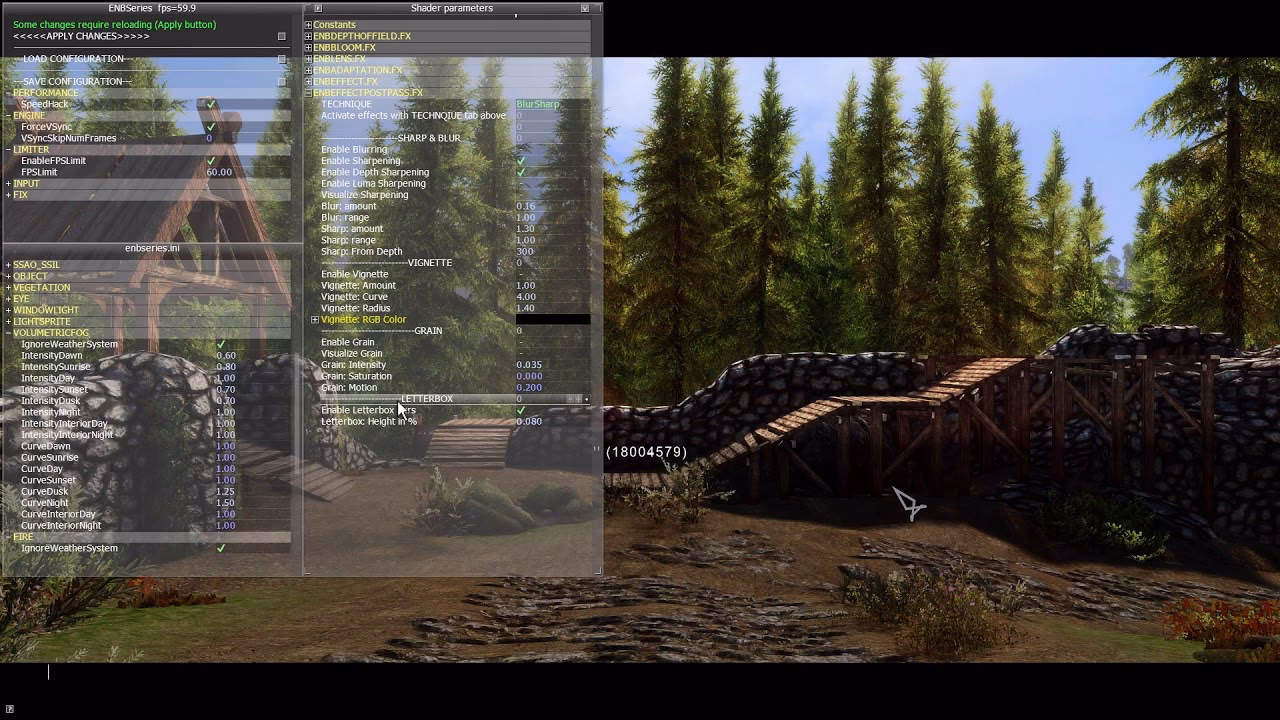Toggle the Enable Vignette checkbox
The image size is (1280, 720).
click(x=520, y=274)
